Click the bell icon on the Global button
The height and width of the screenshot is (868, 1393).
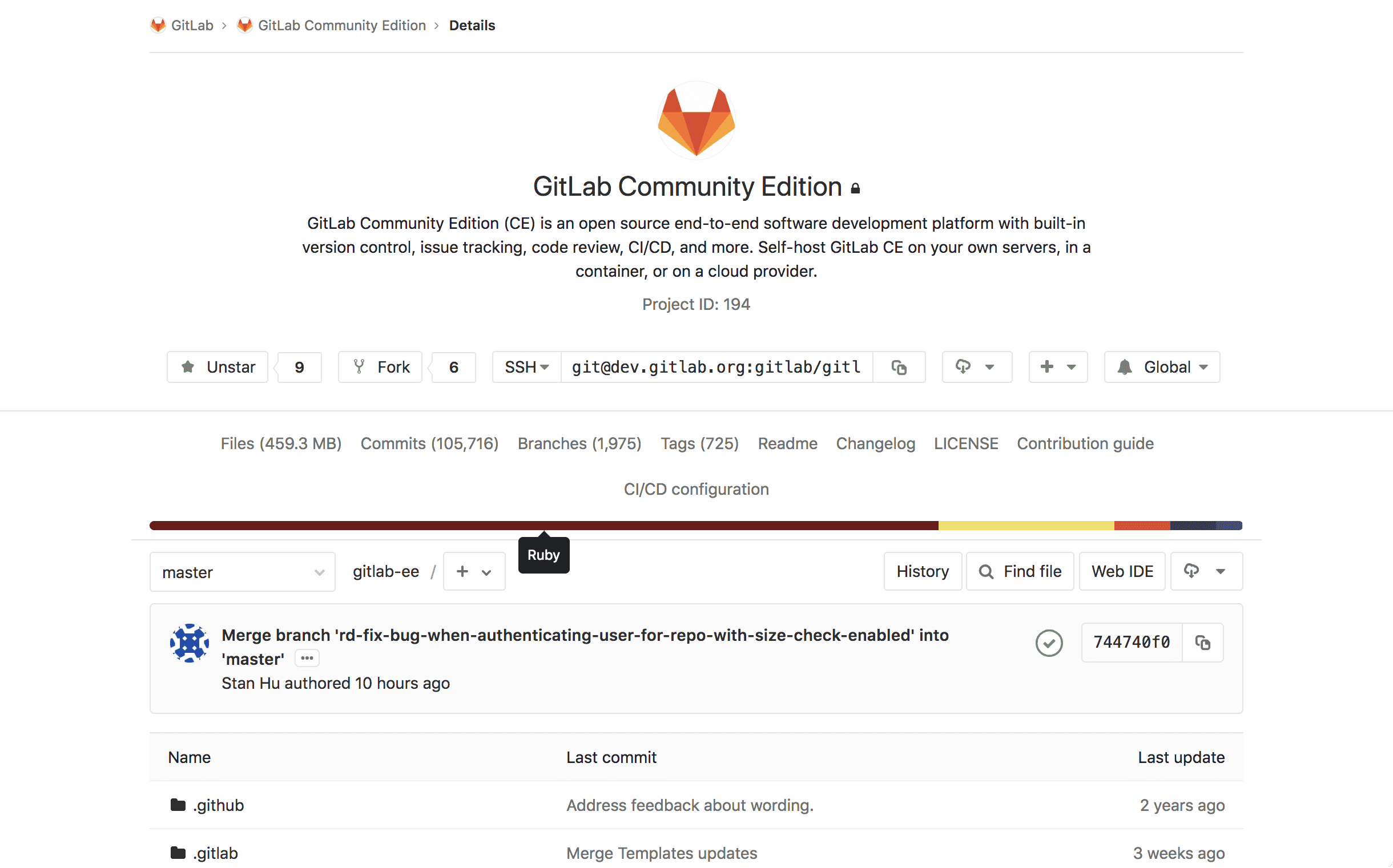coord(1125,367)
